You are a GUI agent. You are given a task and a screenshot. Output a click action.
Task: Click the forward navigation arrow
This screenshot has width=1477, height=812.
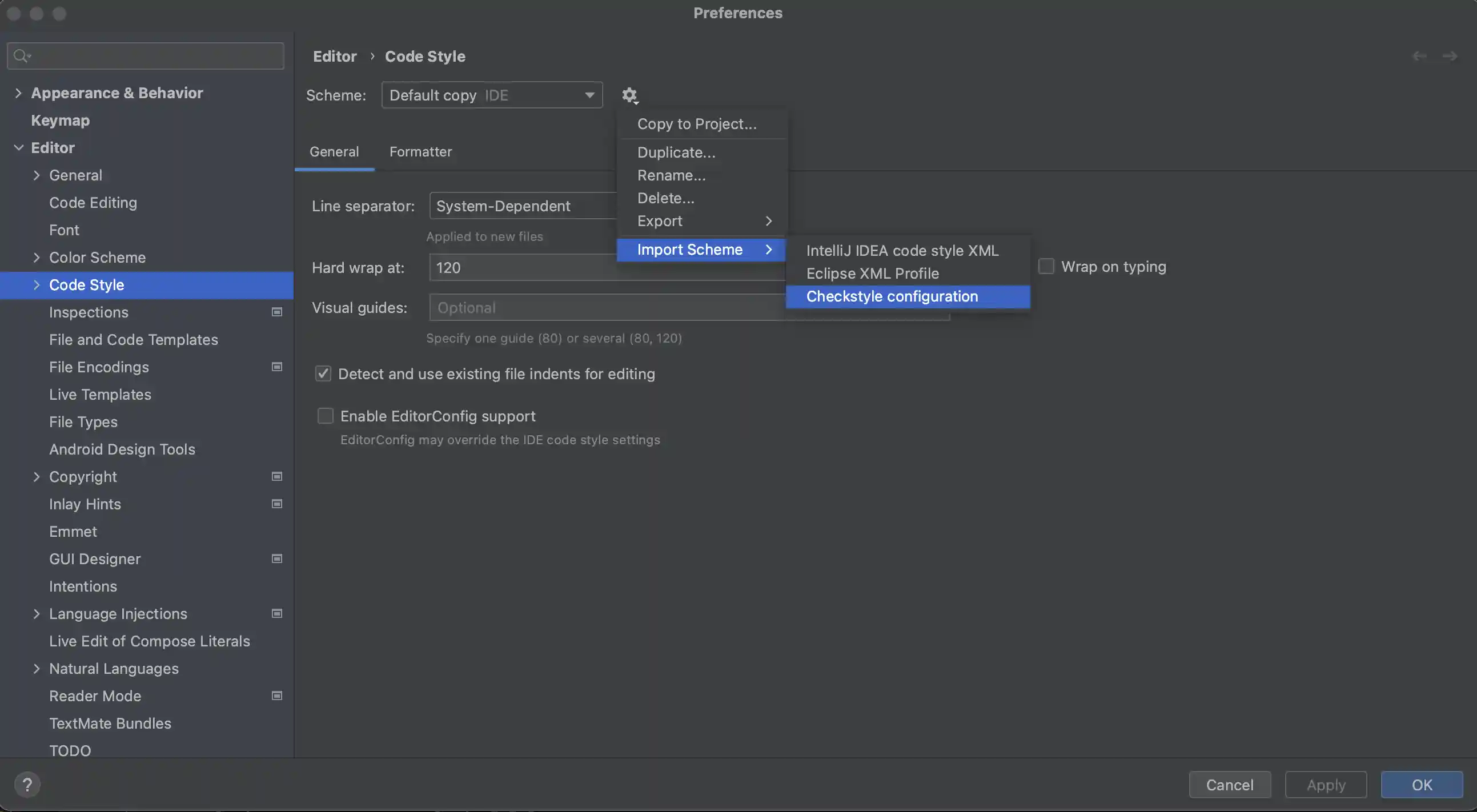click(1450, 56)
